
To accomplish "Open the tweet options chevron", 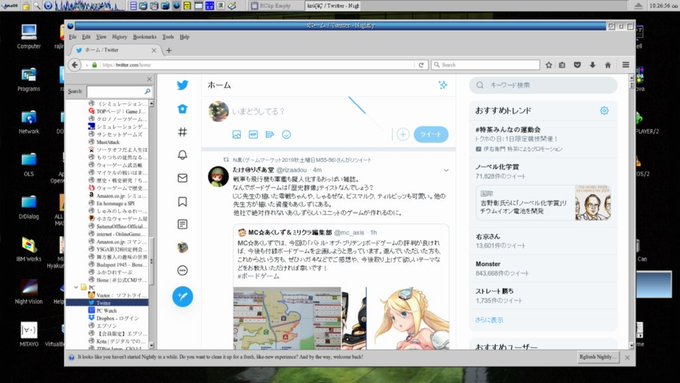I will pos(446,170).
